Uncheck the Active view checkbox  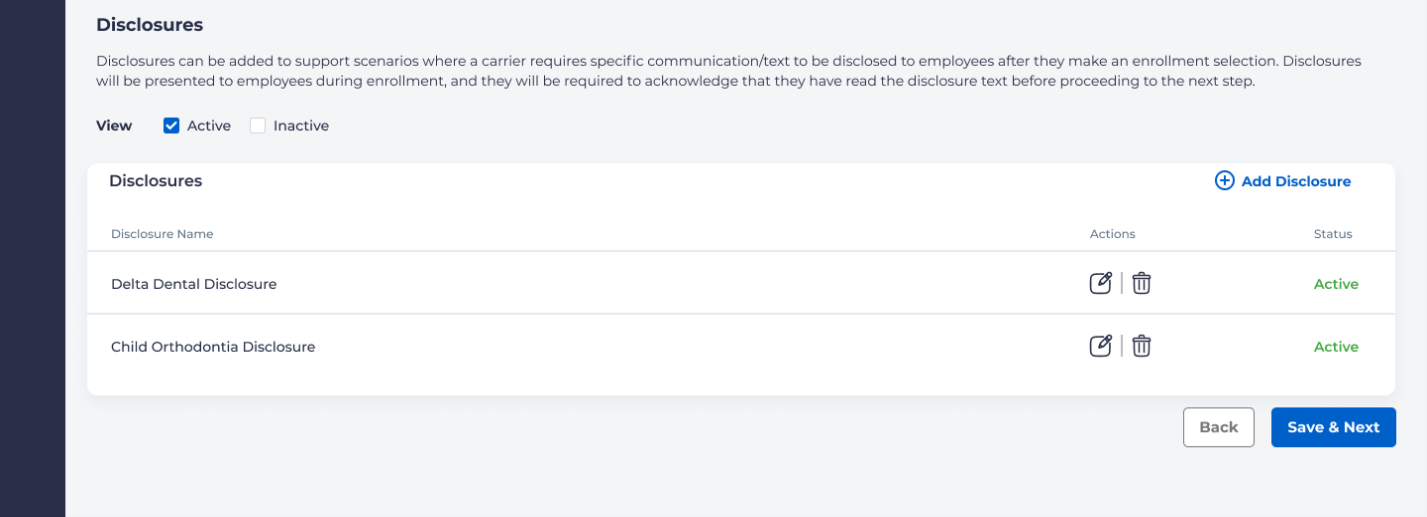[x=171, y=126]
